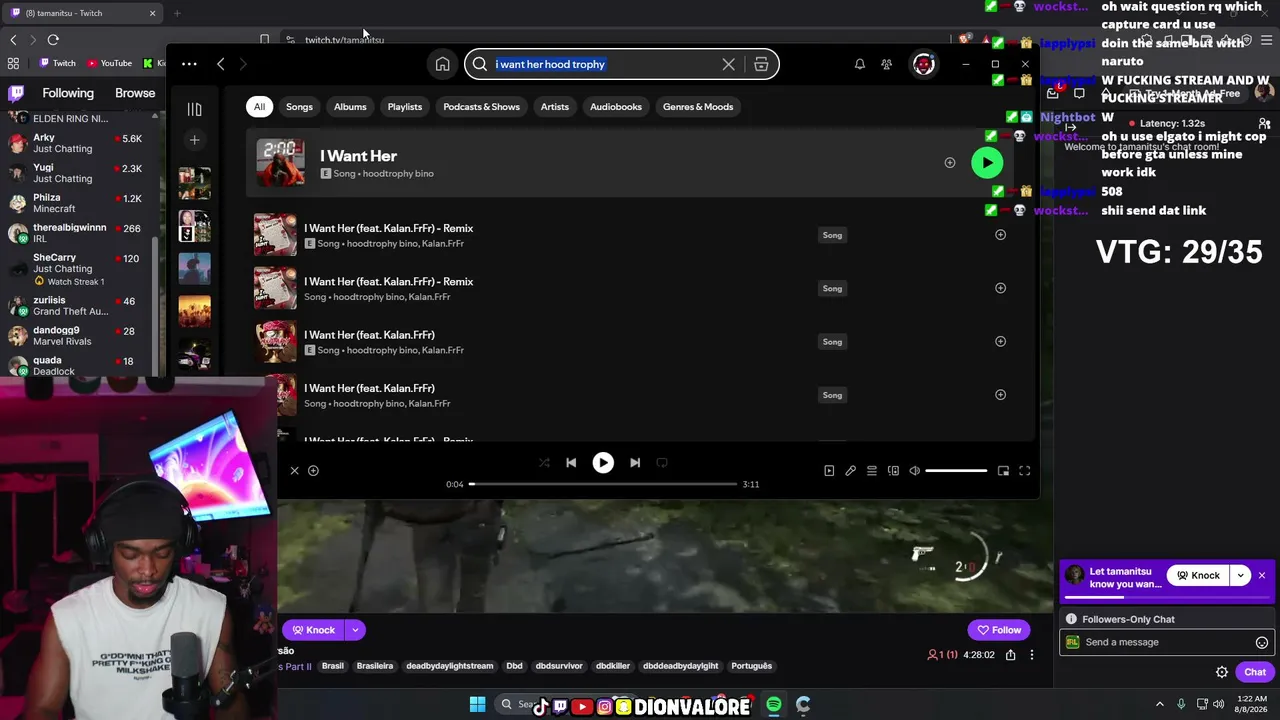
Task: Toggle the Spotify miniplayer
Action: tap(1003, 471)
